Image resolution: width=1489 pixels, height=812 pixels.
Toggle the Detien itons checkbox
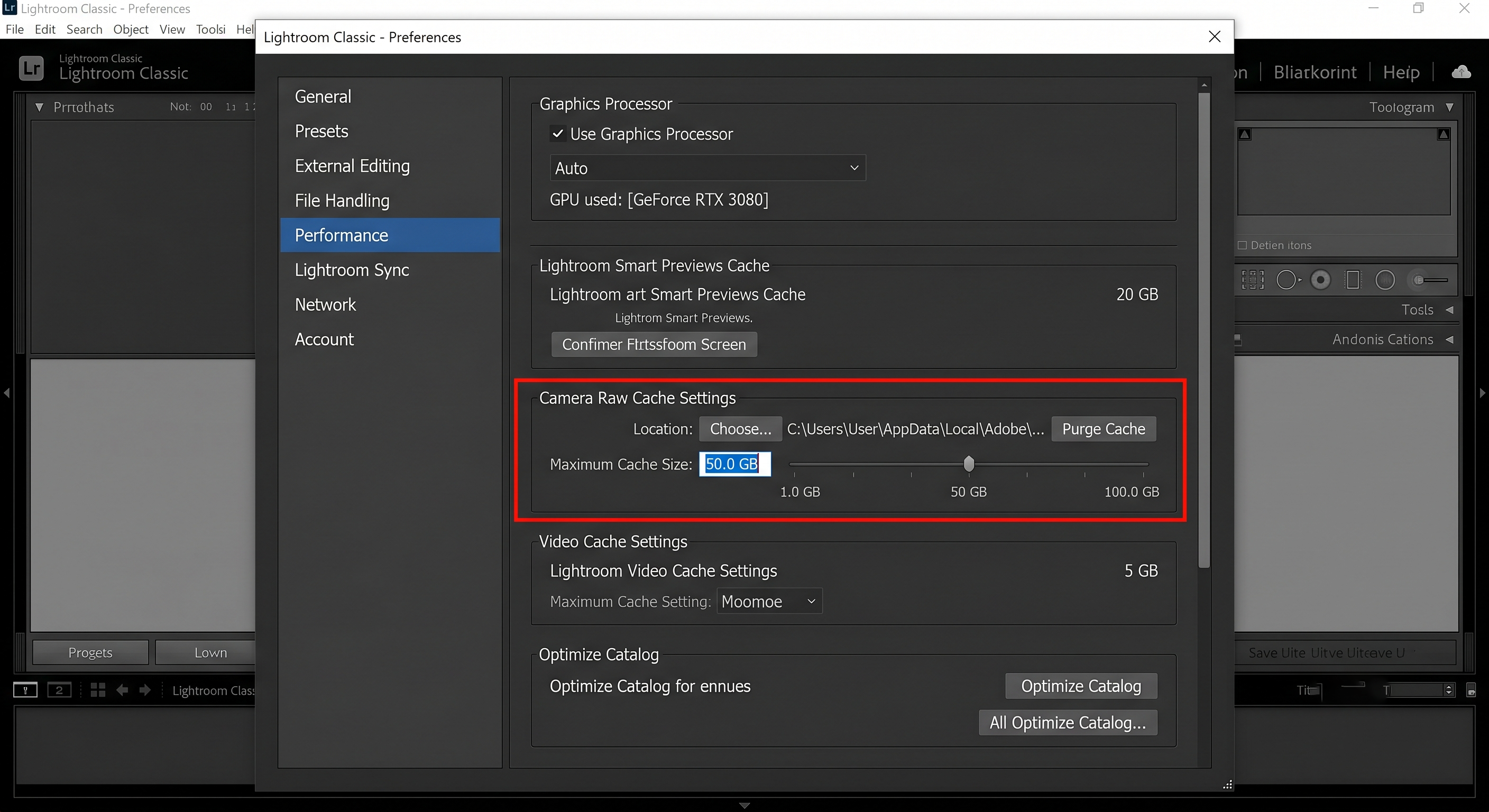coord(1242,245)
